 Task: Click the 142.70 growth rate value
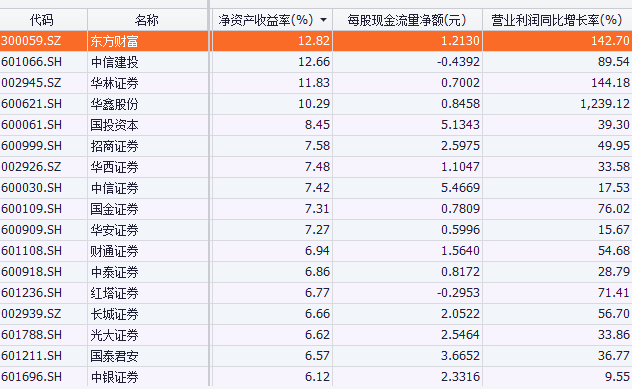[610, 41]
